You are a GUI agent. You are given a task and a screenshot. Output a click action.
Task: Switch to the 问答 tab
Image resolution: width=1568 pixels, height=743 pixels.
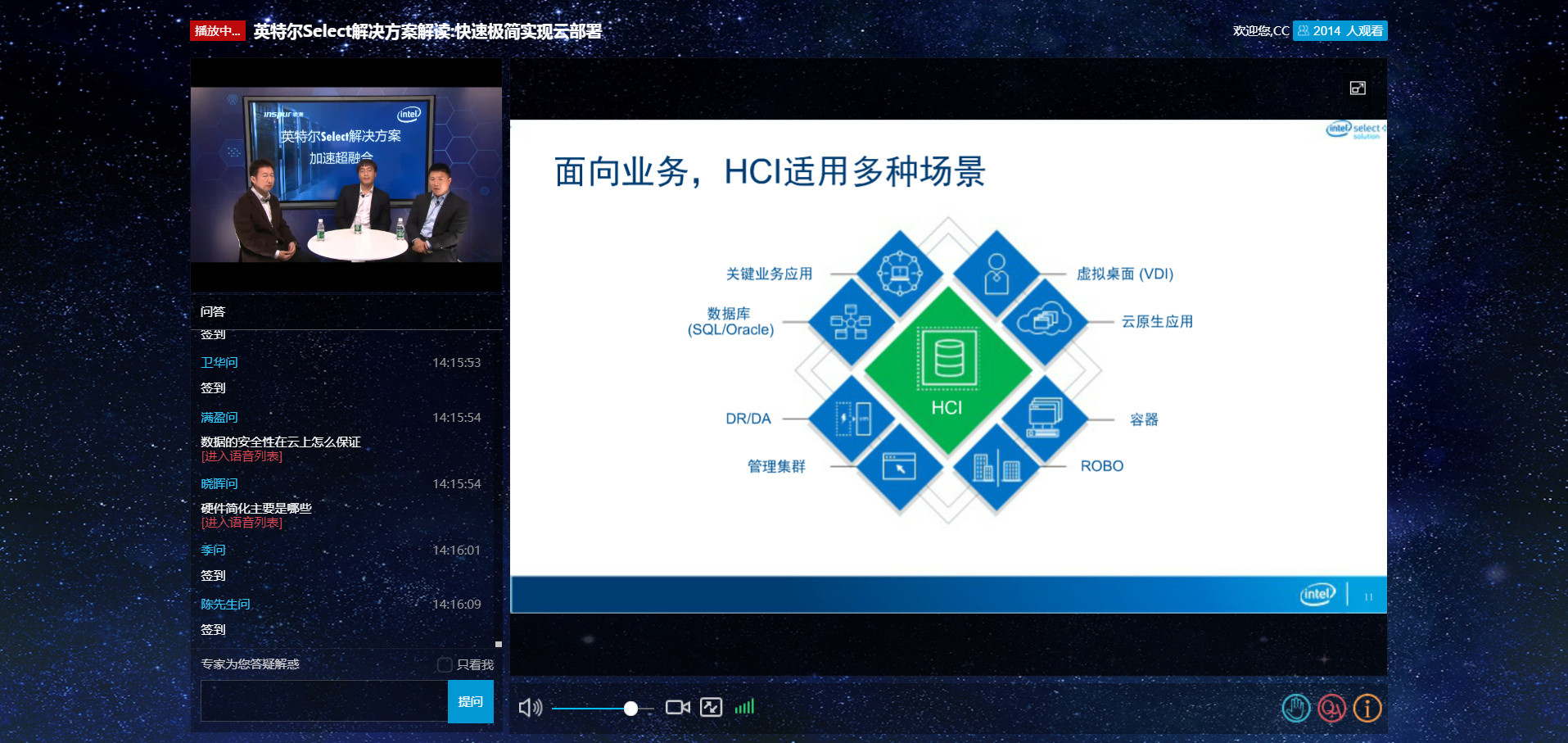click(x=213, y=311)
